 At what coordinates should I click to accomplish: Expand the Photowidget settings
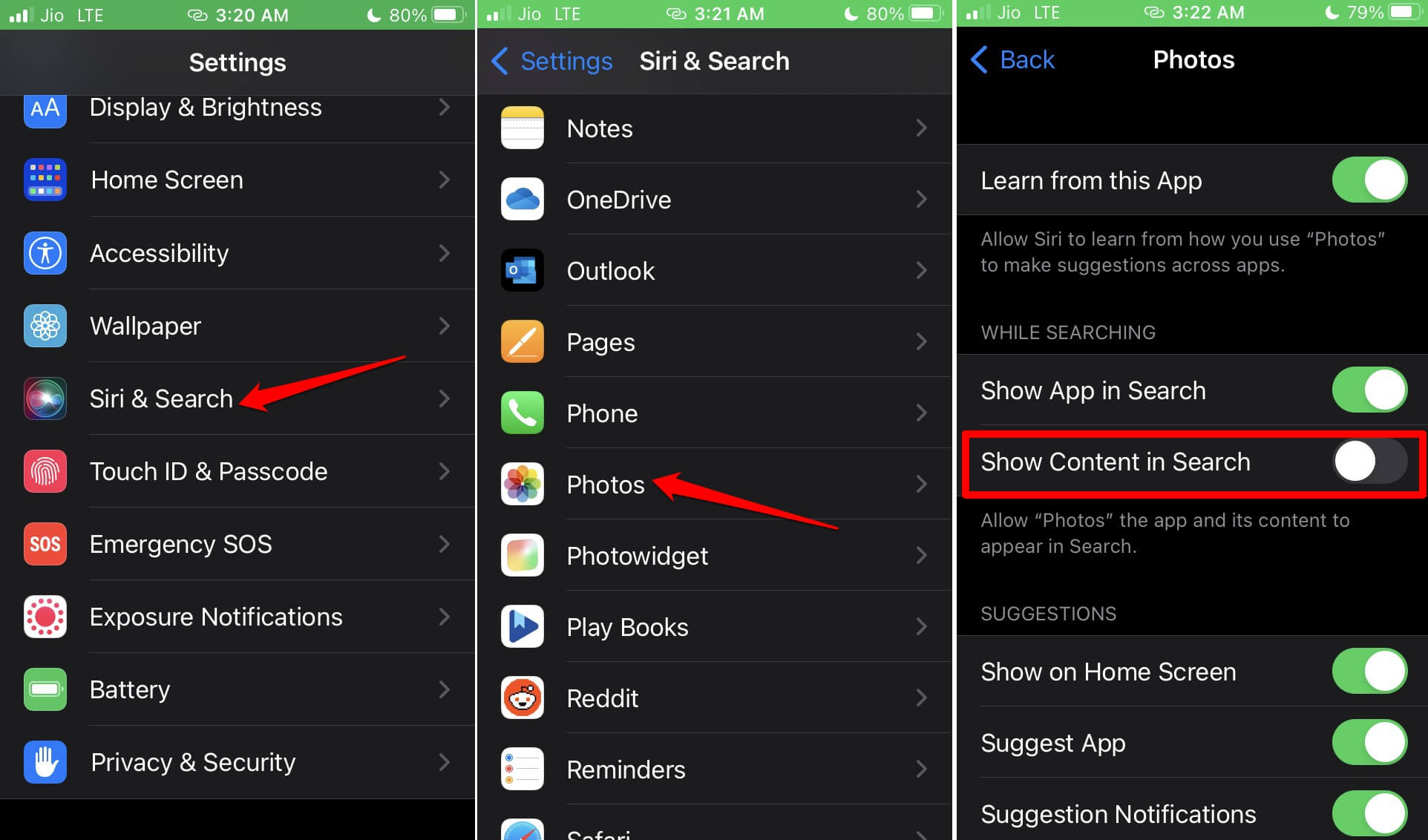(x=714, y=555)
